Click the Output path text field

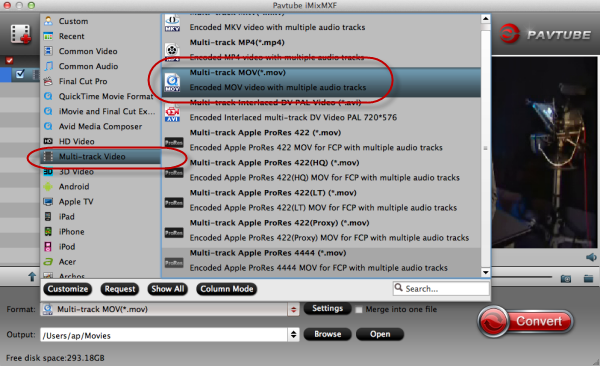pyautogui.click(x=164, y=335)
